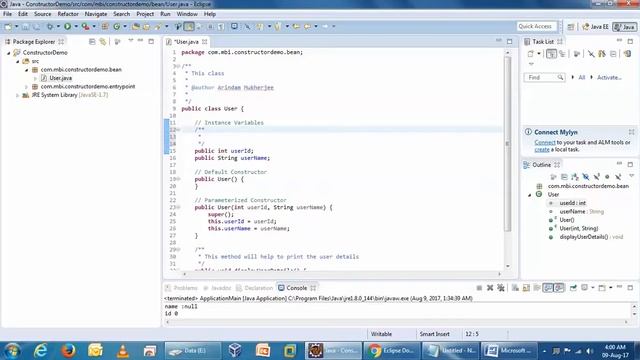Open the Run button dropdown arrow
The width and height of the screenshot is (640, 360).
(x=76, y=27)
